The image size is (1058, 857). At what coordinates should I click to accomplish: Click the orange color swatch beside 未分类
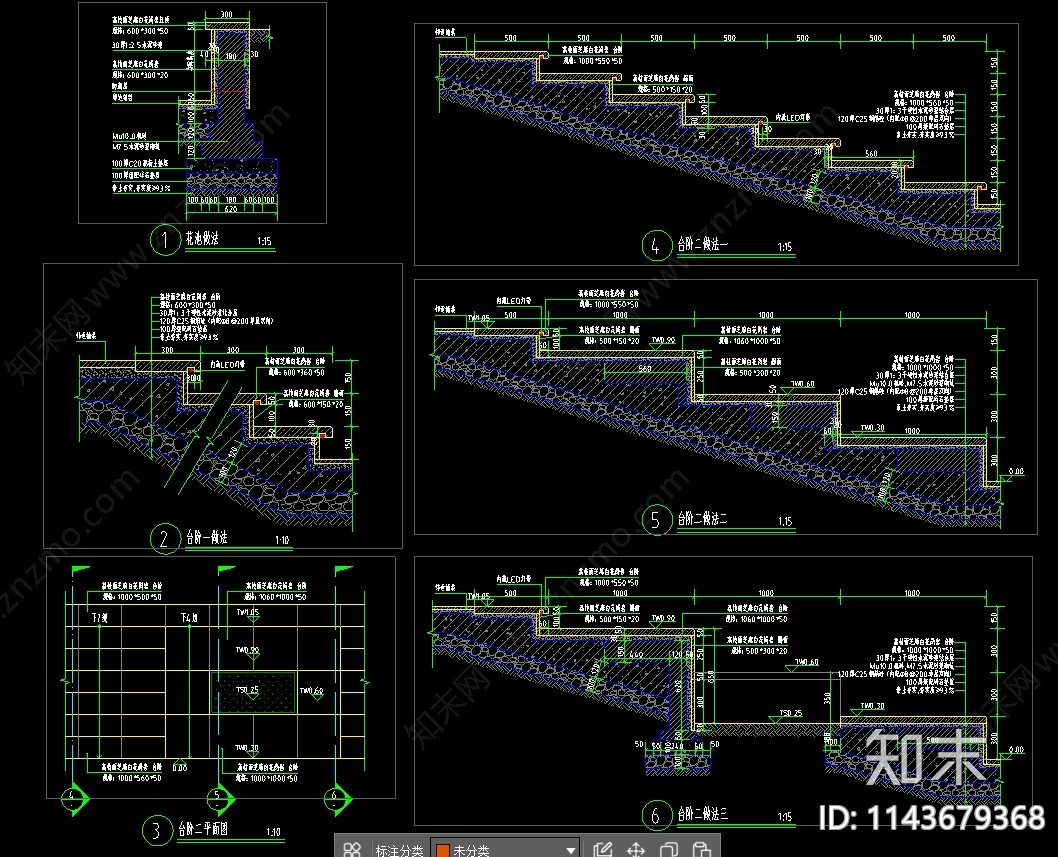coord(442,850)
